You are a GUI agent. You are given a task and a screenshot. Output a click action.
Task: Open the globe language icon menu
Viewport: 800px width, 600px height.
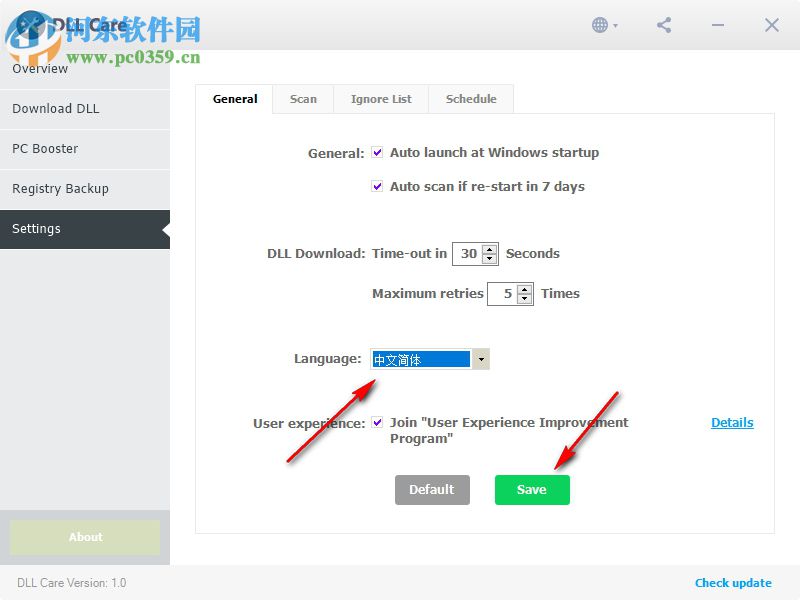(x=600, y=25)
